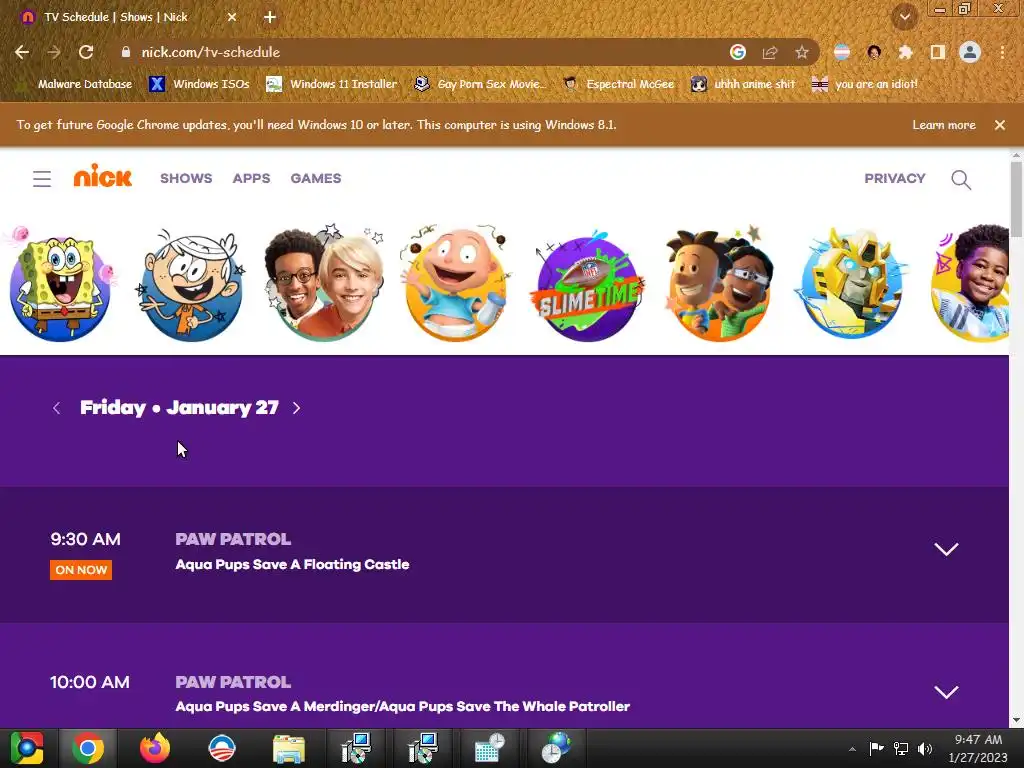Click the browser forward arrow

[x=54, y=52]
